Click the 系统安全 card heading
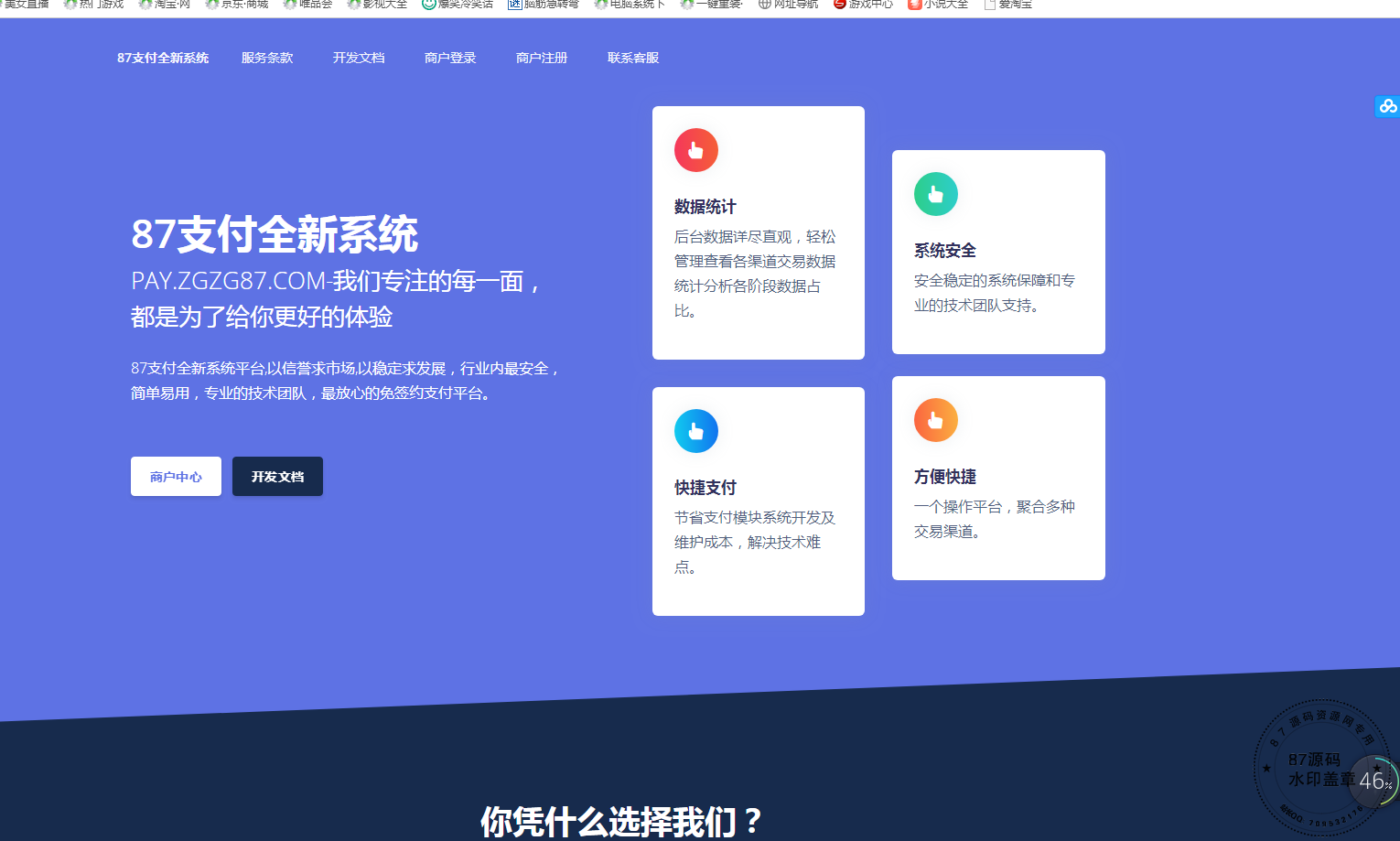 pos(944,251)
